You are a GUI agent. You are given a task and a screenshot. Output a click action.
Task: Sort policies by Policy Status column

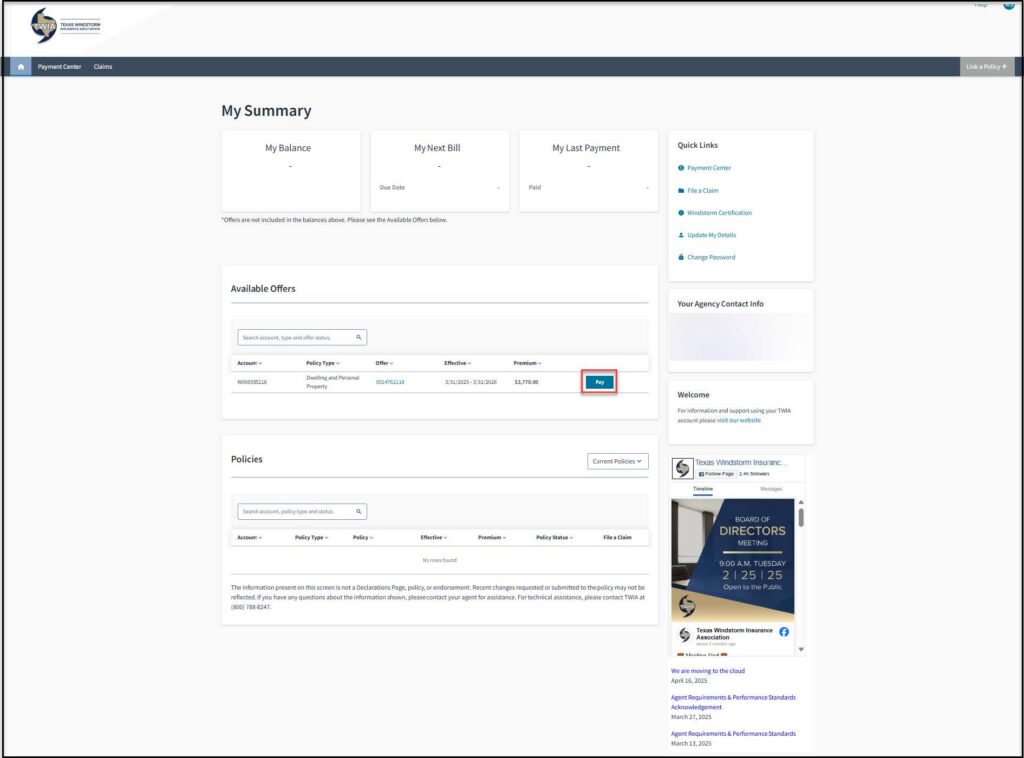click(554, 537)
